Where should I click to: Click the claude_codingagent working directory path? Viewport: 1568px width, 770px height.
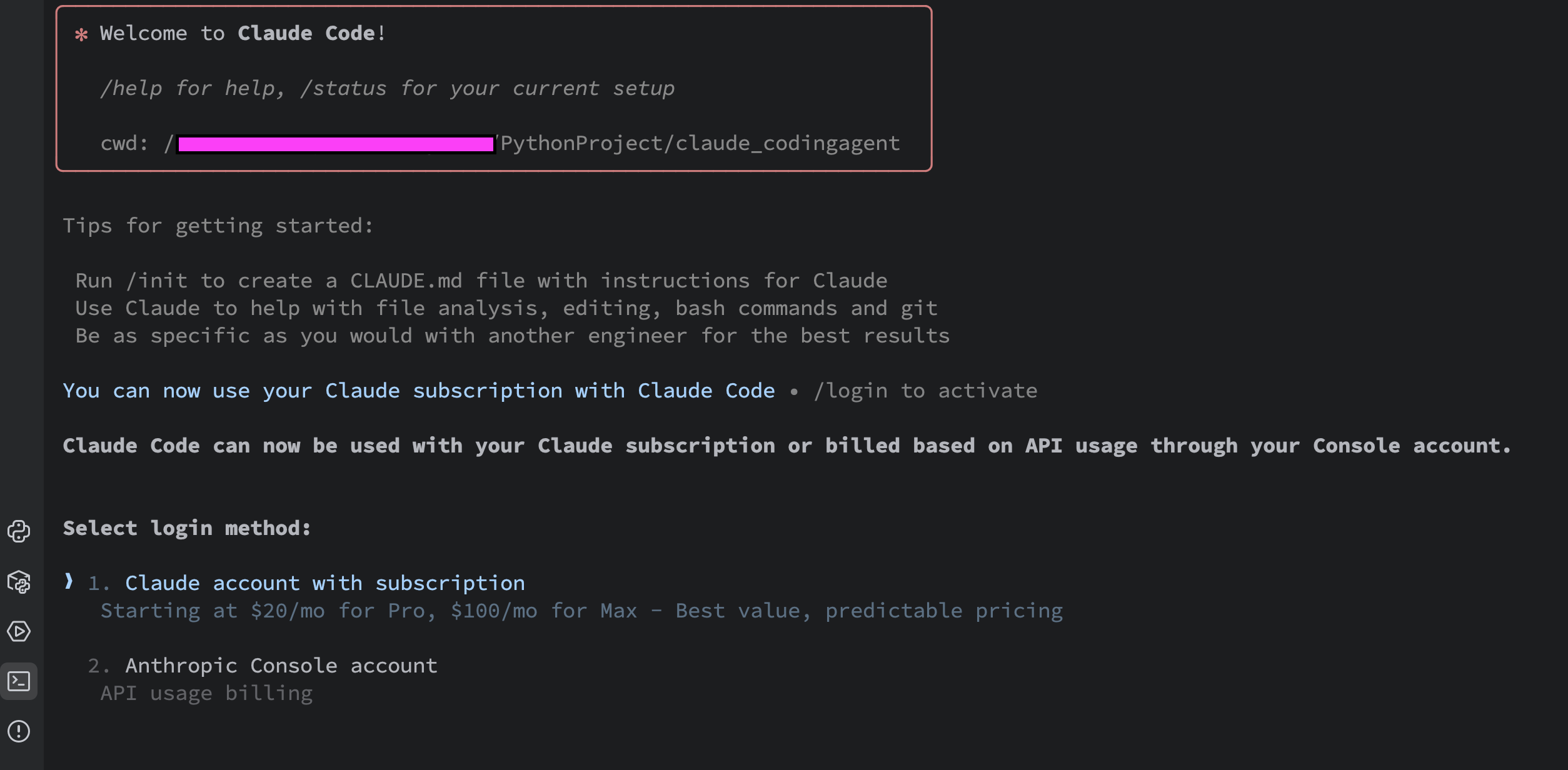[x=700, y=143]
